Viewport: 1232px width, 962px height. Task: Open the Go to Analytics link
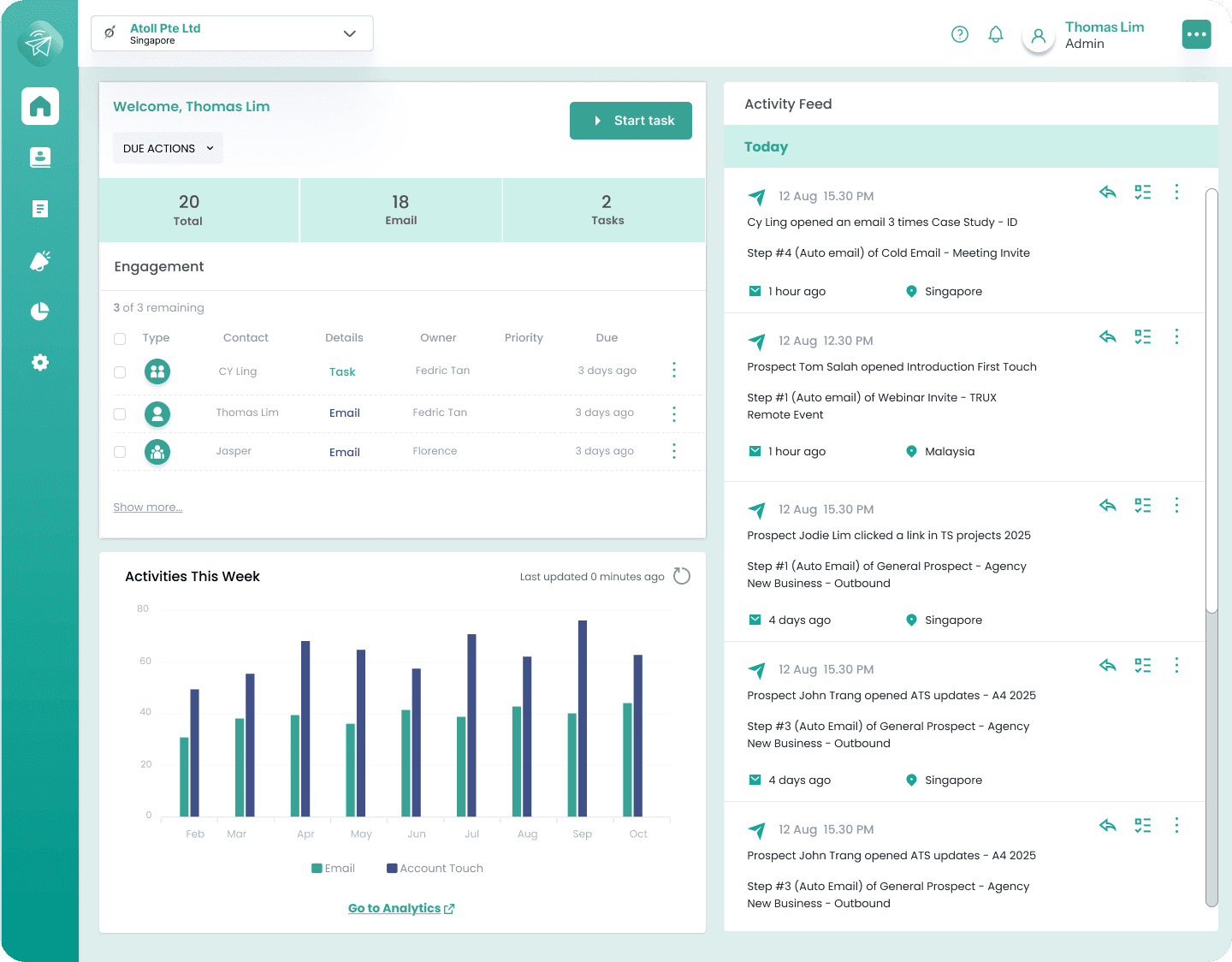click(x=401, y=908)
